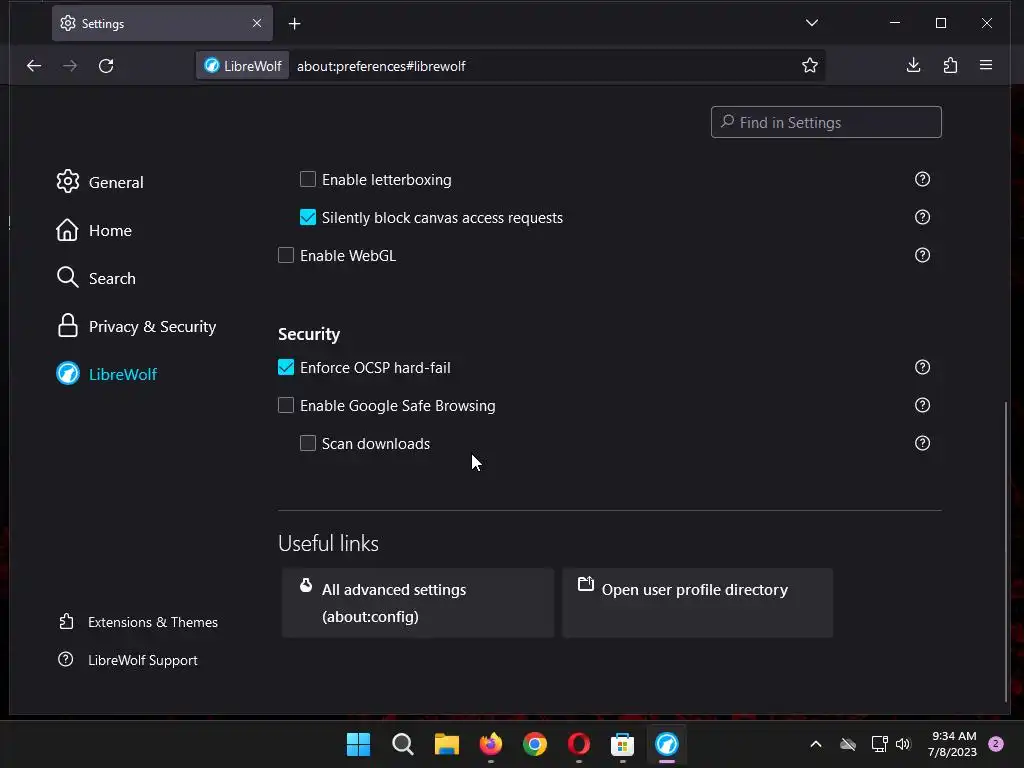Open File Explorer from taskbar
This screenshot has height=768, width=1024.
[447, 744]
